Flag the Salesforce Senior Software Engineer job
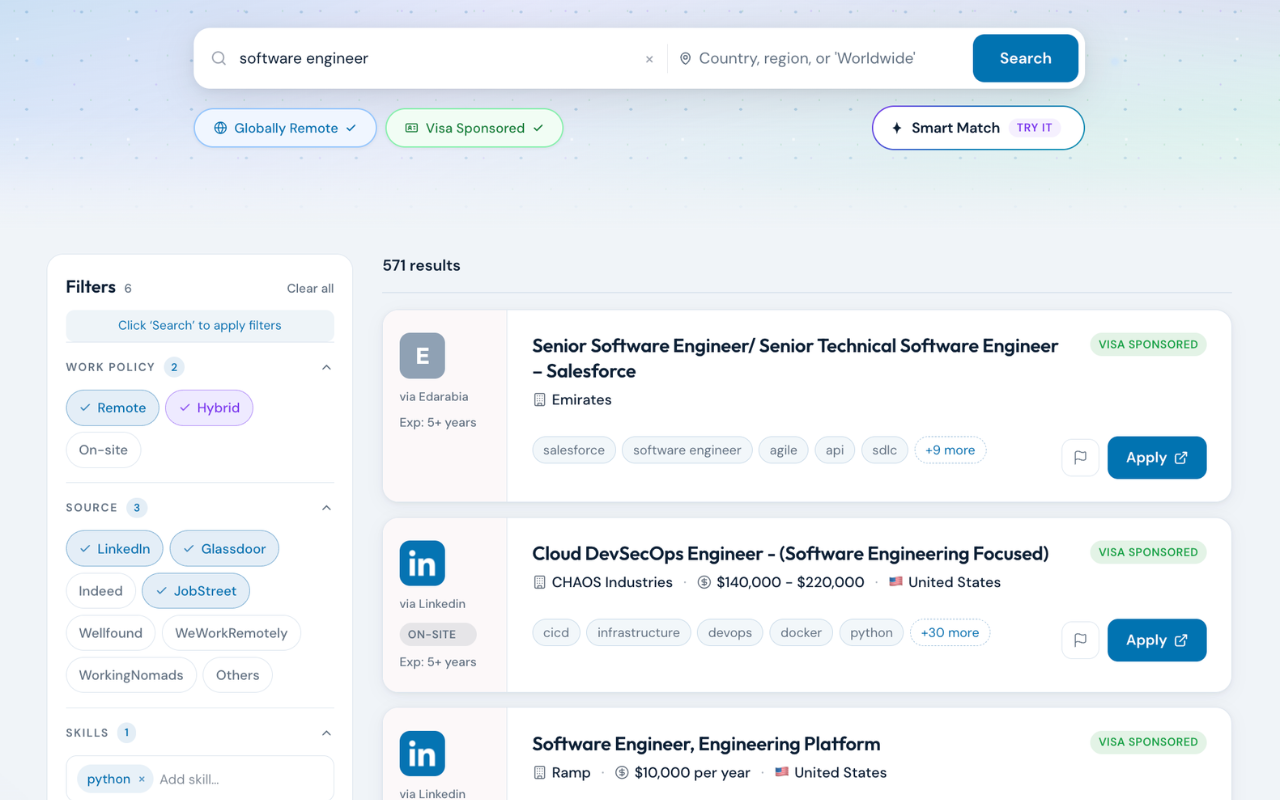The width and height of the screenshot is (1280, 800). click(x=1080, y=457)
